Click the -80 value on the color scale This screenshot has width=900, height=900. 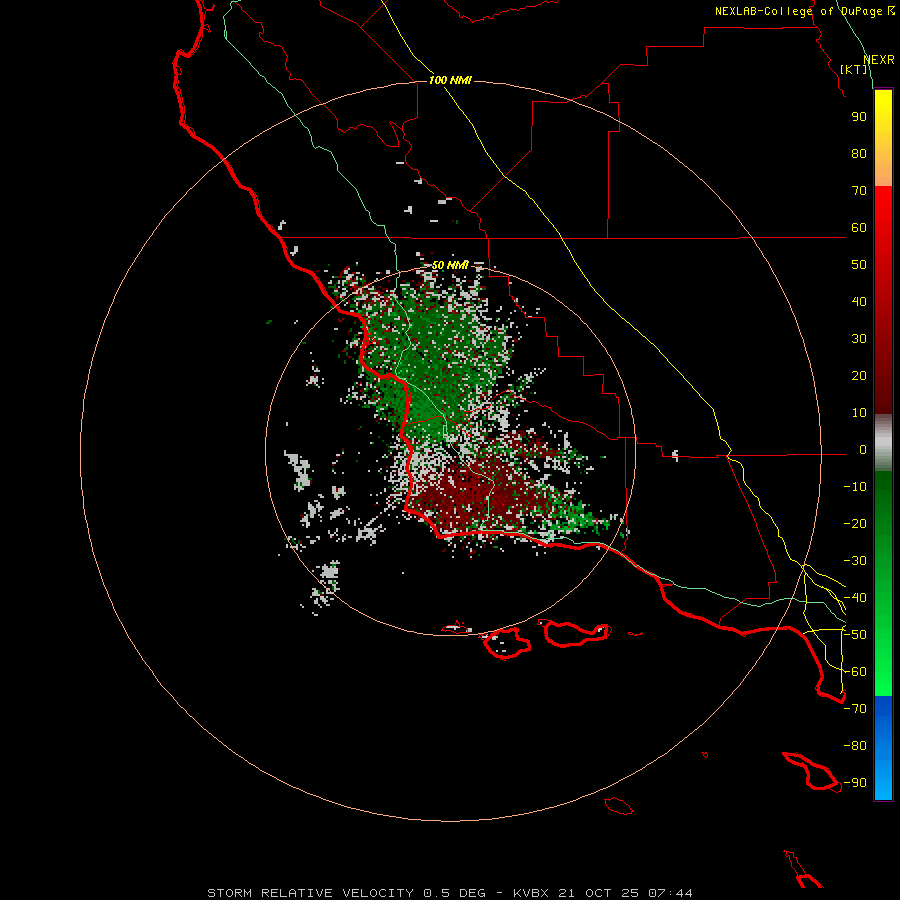click(855, 746)
